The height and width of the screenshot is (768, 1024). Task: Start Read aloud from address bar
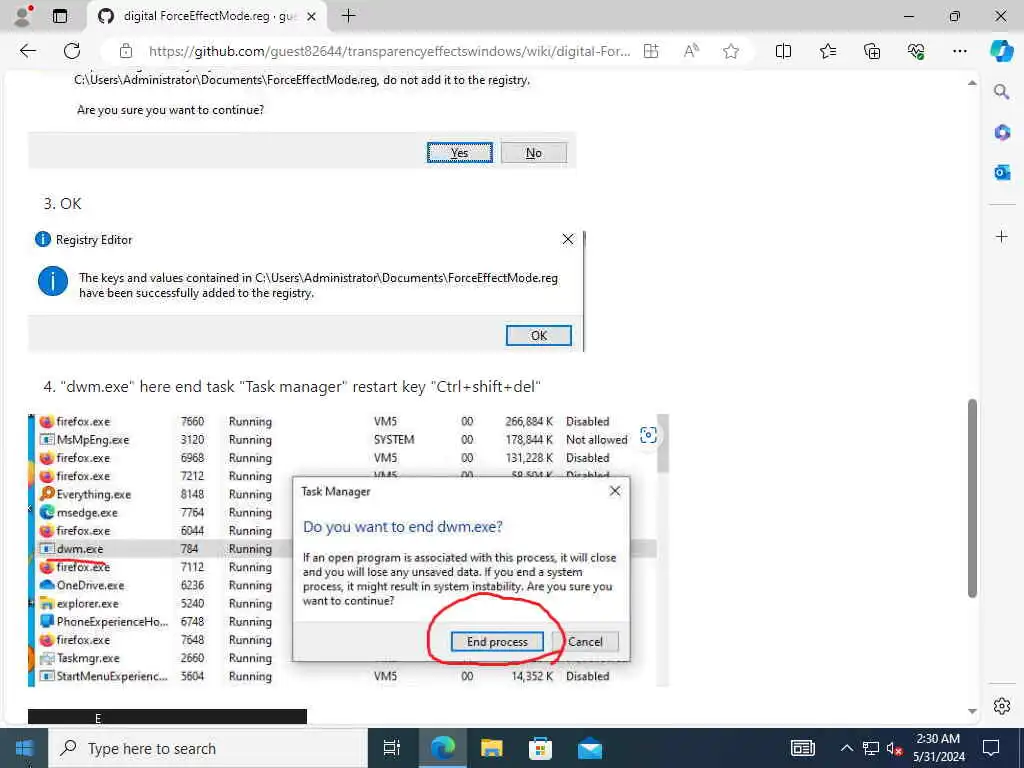pos(691,51)
